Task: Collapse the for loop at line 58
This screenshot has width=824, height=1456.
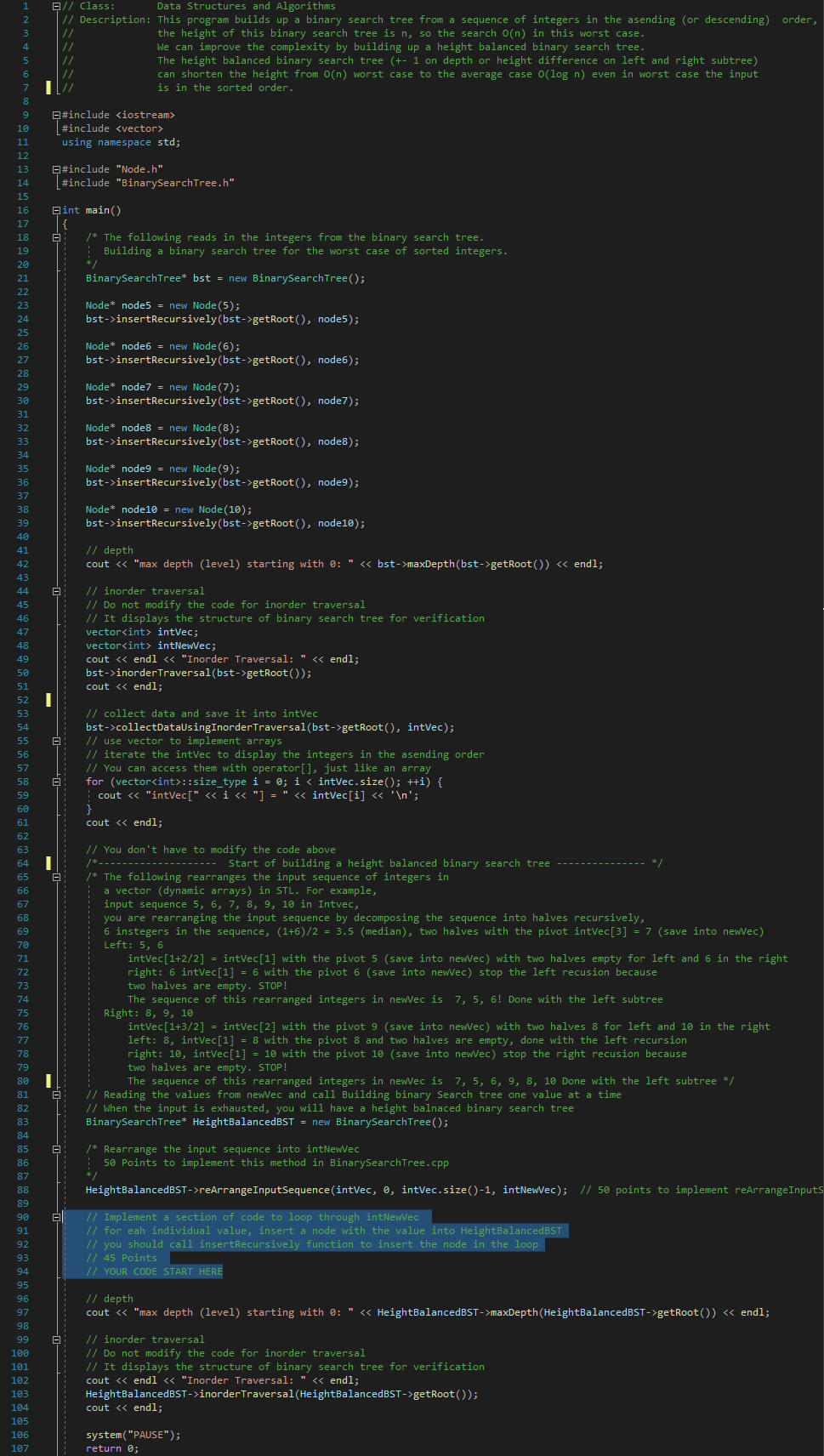Action: 56,782
